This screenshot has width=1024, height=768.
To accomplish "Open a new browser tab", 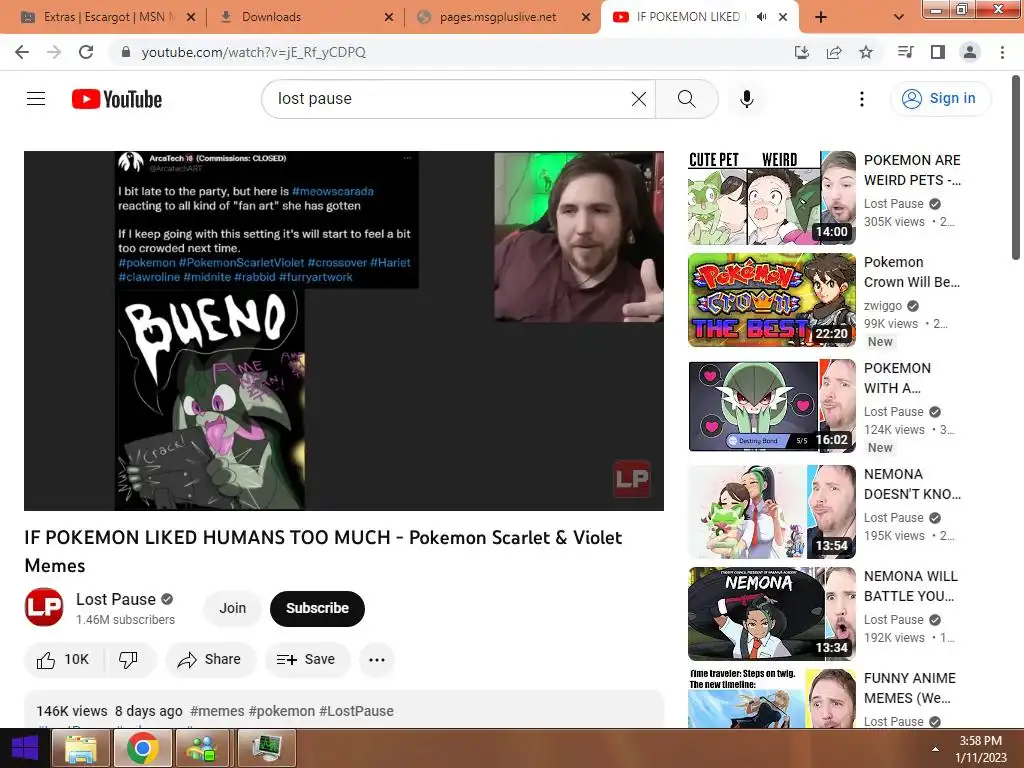I will coord(821,17).
